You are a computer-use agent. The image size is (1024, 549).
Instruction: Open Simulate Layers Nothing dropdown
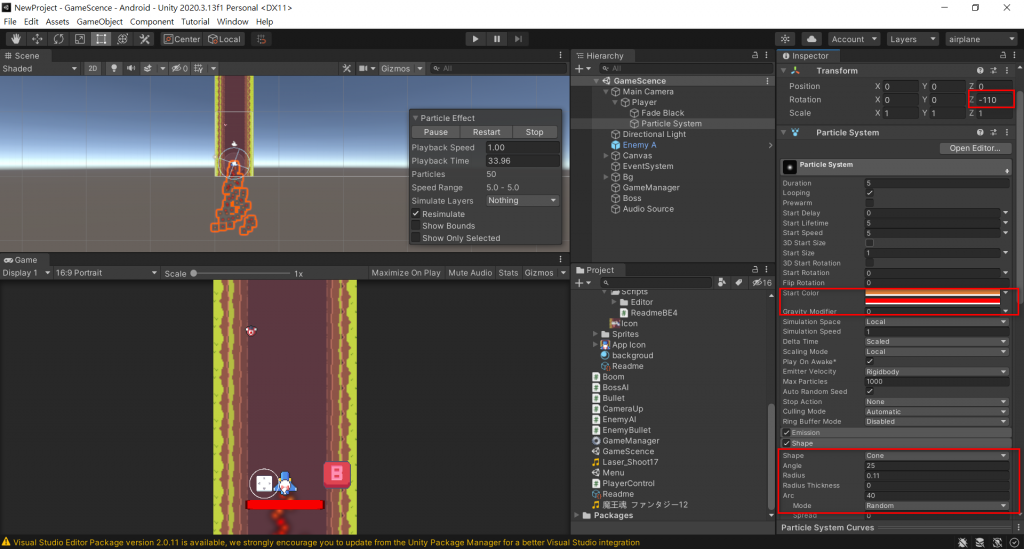pyautogui.click(x=522, y=200)
